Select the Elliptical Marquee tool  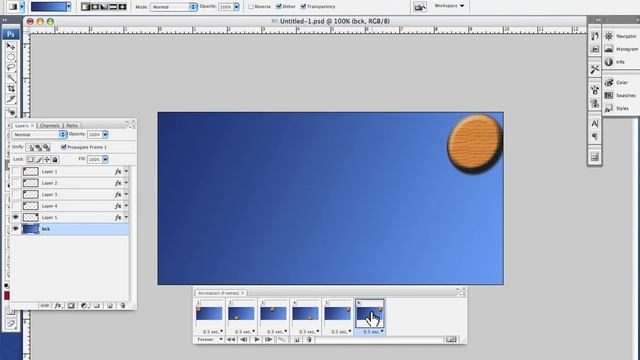[x=11, y=57]
